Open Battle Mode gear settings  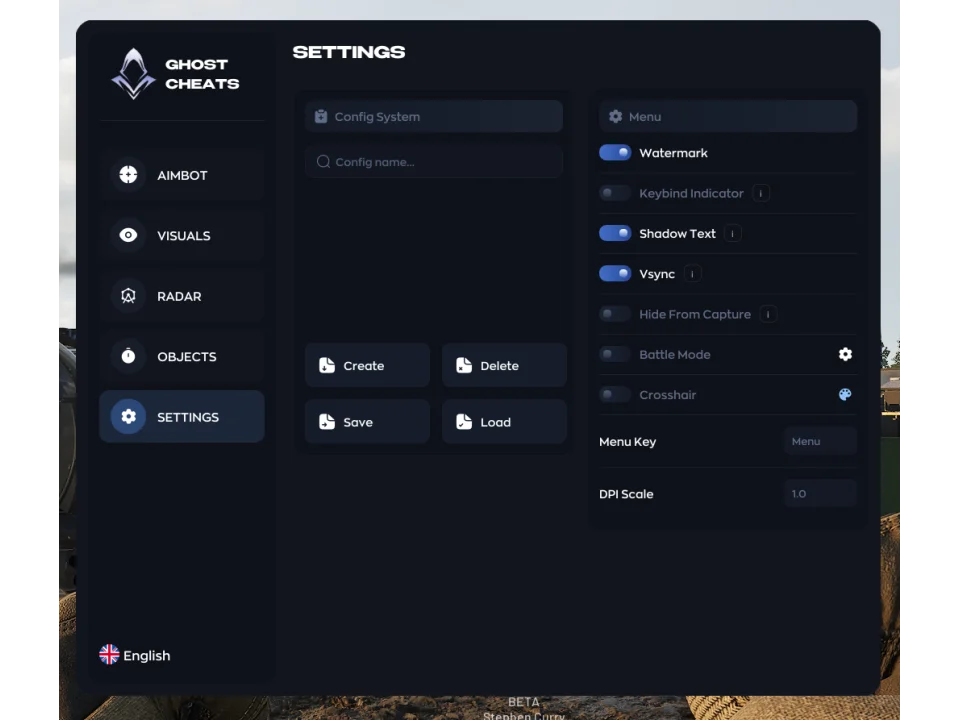pos(846,354)
